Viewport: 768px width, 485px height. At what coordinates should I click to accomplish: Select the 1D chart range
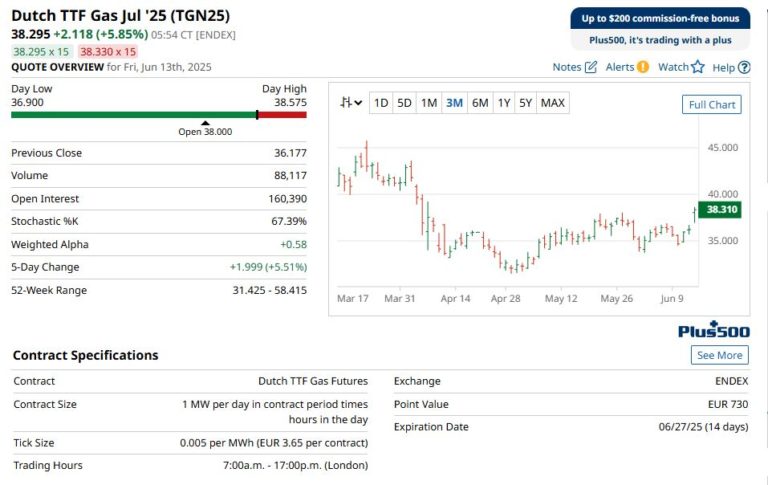click(x=381, y=103)
